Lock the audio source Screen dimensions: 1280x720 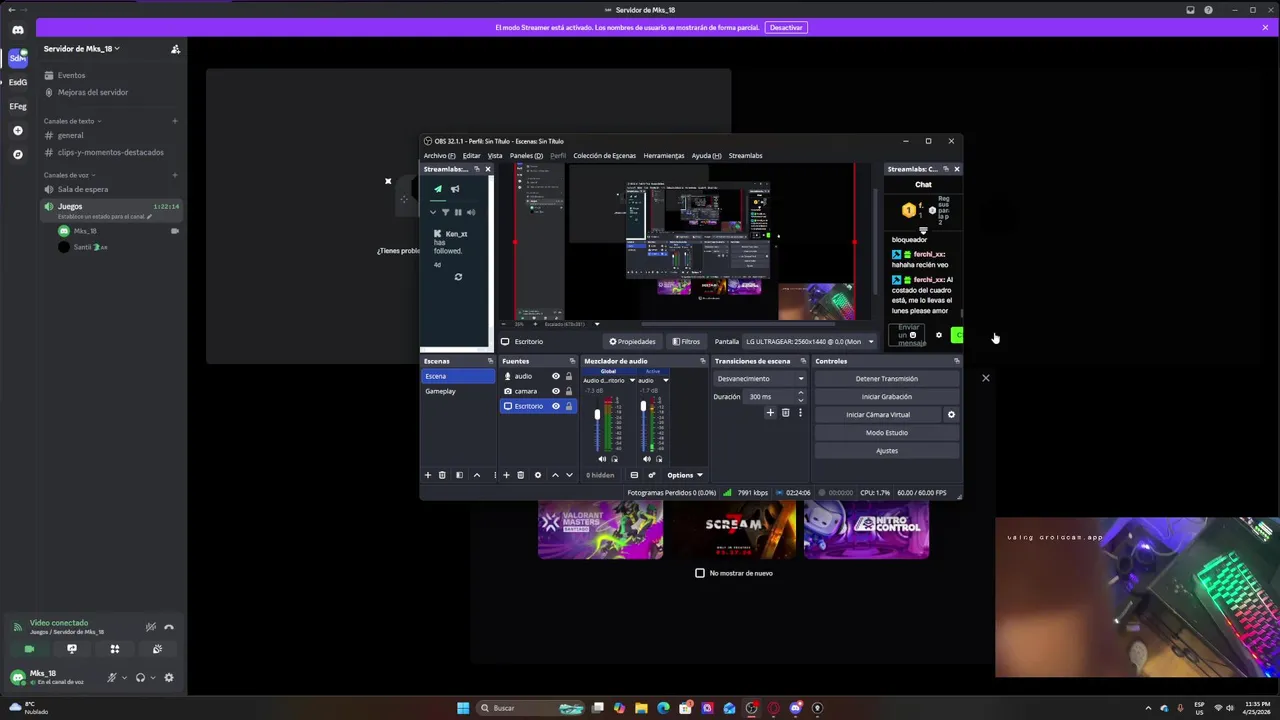coord(569,376)
